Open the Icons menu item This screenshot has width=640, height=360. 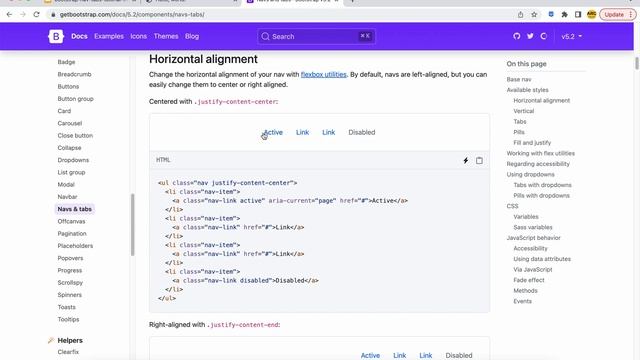[138, 36]
